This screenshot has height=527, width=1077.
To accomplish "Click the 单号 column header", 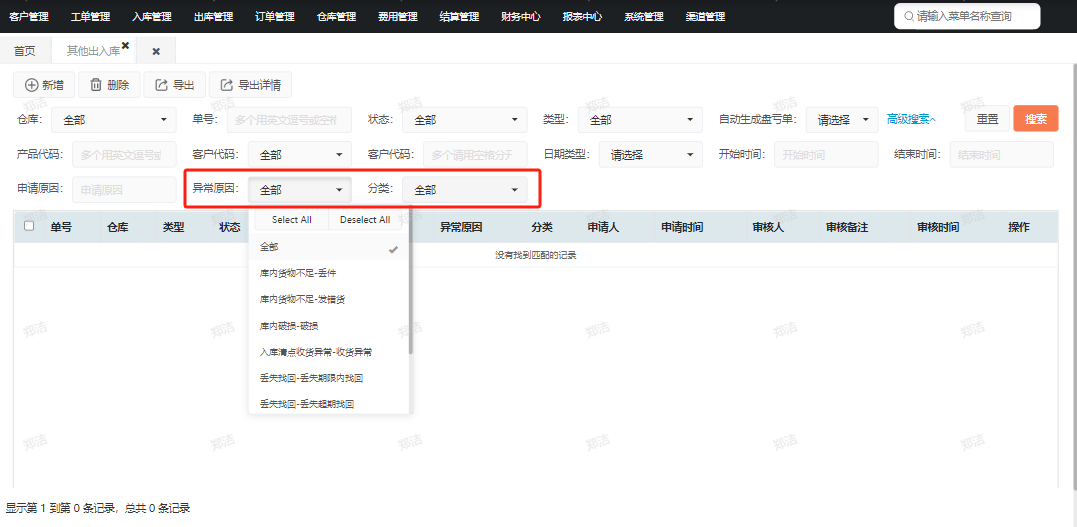I will 61,227.
